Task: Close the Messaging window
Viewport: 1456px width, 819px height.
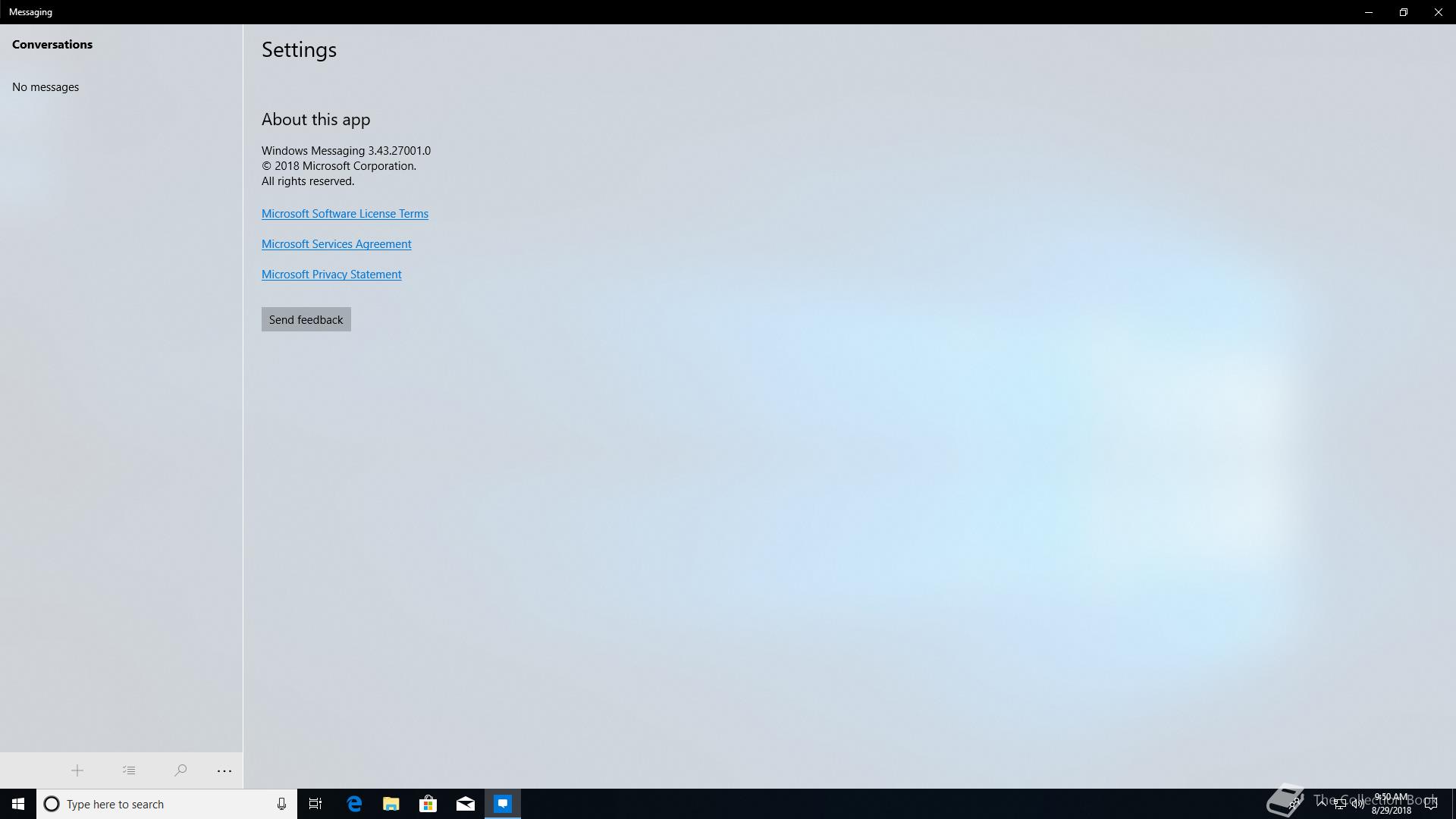Action: [x=1439, y=12]
